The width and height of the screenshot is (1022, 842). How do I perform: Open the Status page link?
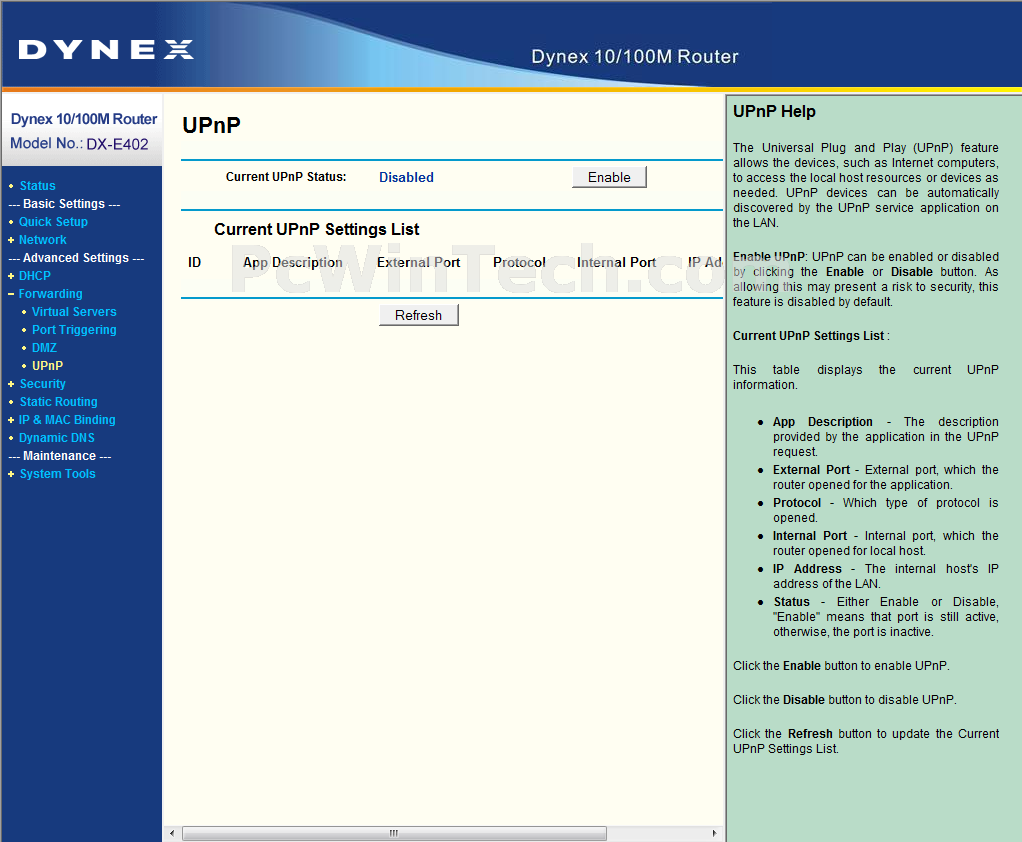[x=37, y=186]
